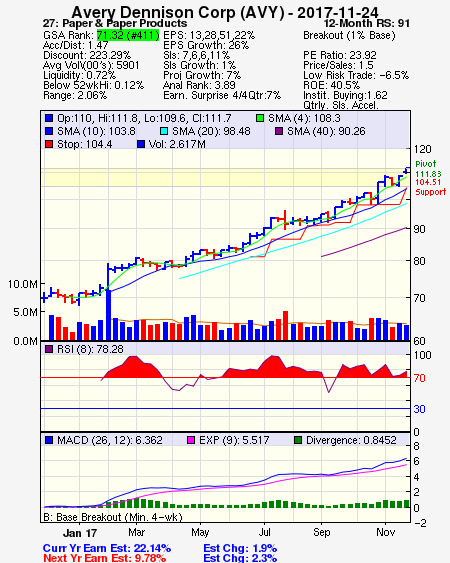450x563 pixels.
Task: Click the 'Jan 17' axis label
Action: click(80, 533)
